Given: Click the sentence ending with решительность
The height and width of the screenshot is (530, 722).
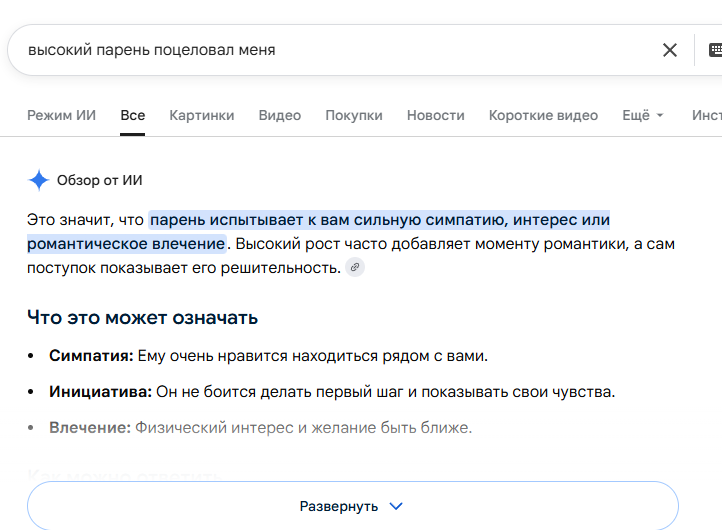Looking at the screenshot, I should click(x=351, y=256).
